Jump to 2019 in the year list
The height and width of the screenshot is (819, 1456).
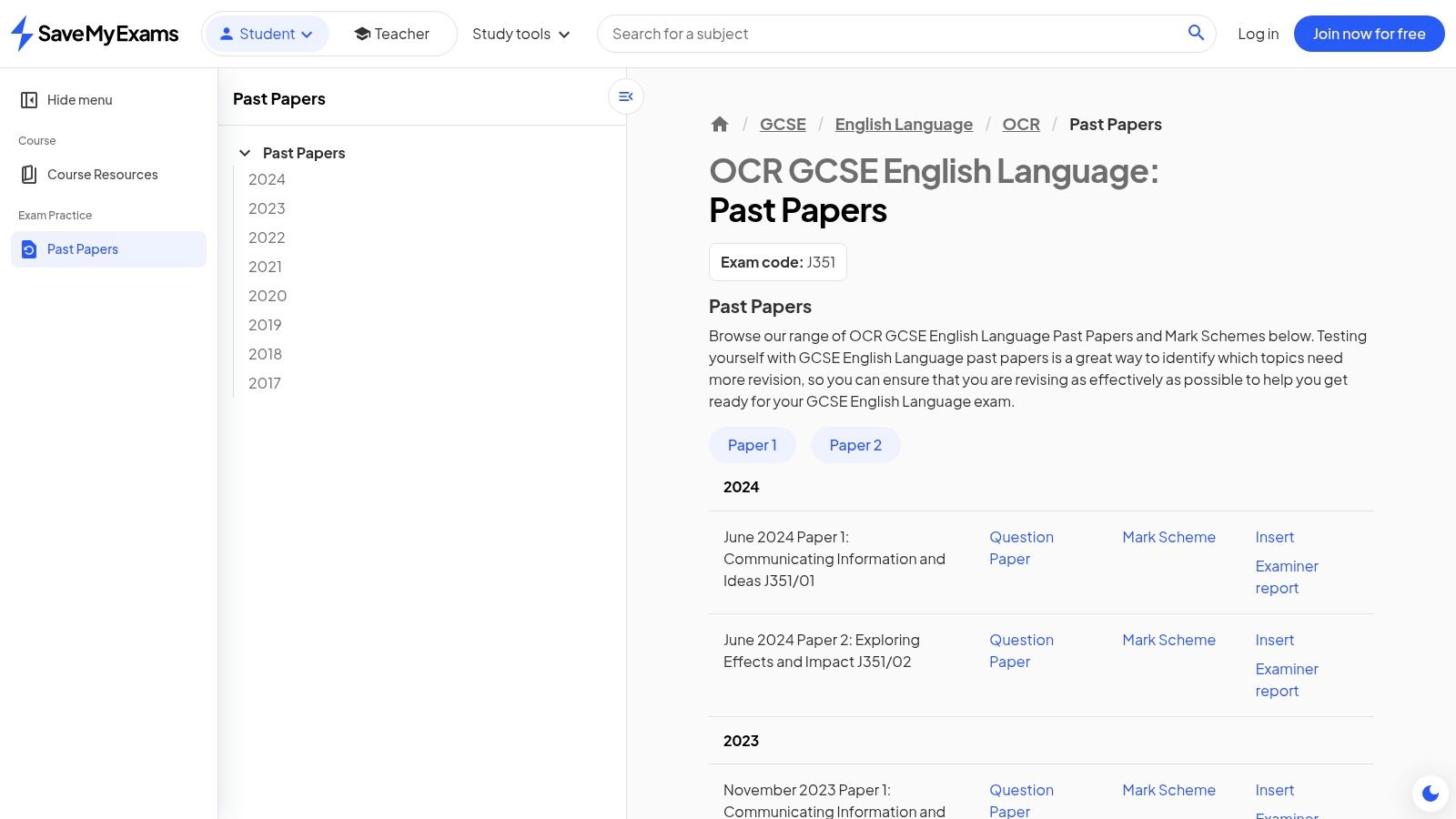coord(265,325)
